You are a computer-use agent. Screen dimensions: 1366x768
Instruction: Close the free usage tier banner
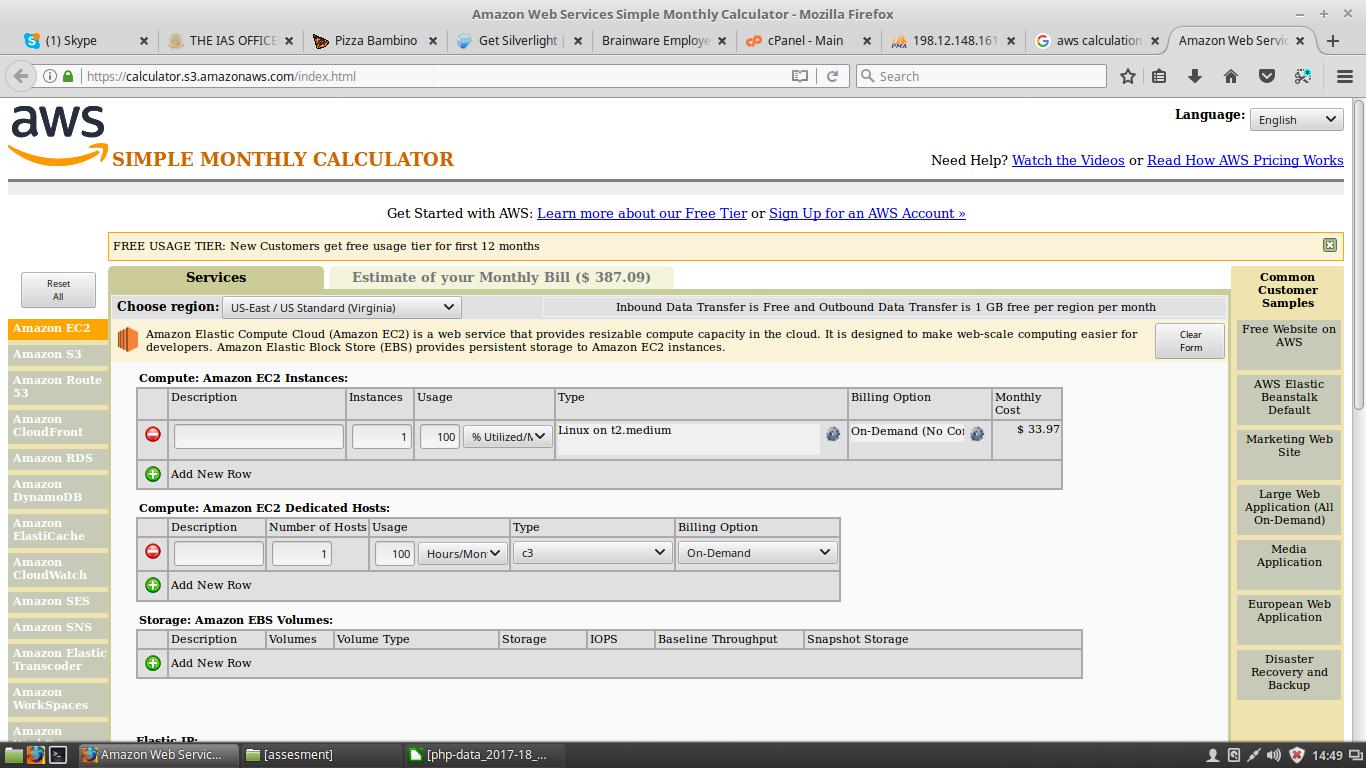coord(1330,245)
